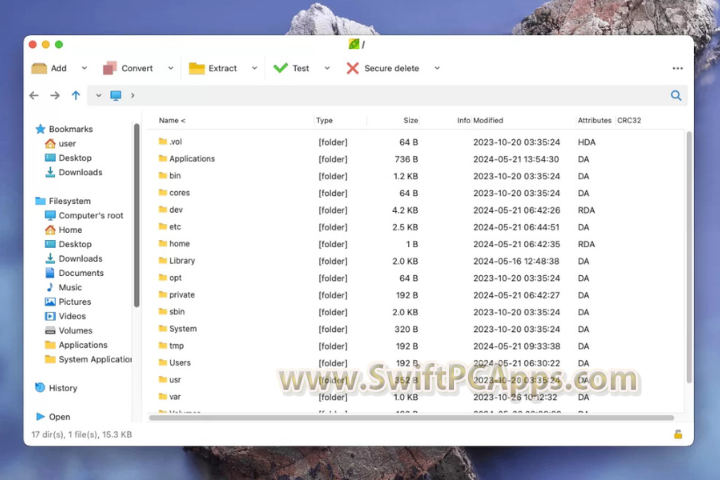
Task: Click the History clock icon
Action: pyautogui.click(x=40, y=388)
